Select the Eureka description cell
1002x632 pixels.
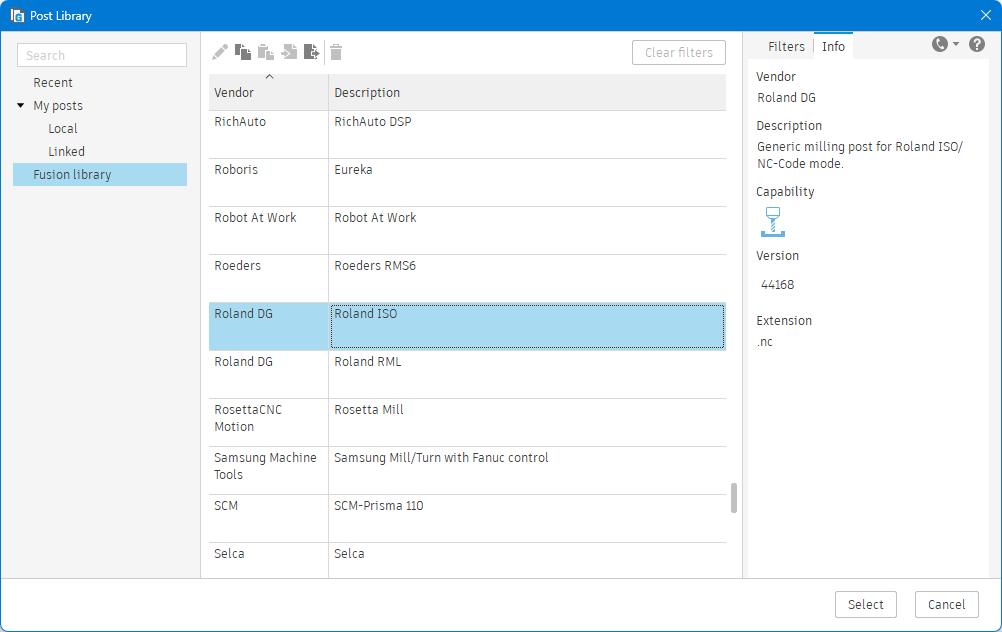coord(527,183)
